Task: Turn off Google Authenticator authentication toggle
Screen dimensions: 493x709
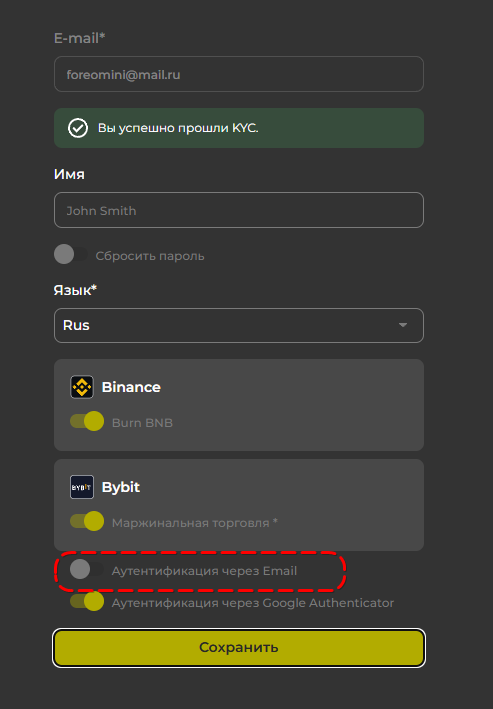Action: [87, 601]
